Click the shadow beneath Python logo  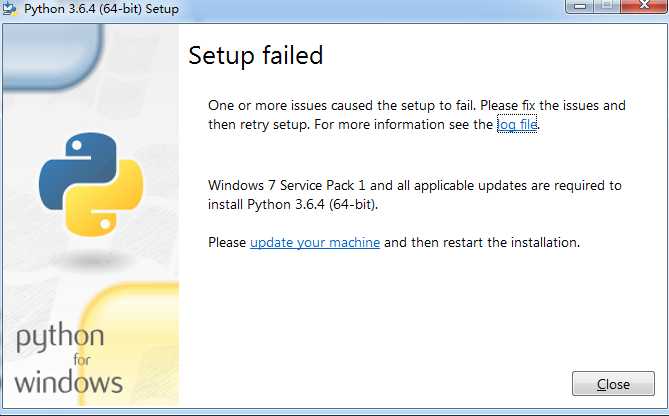tap(93, 259)
